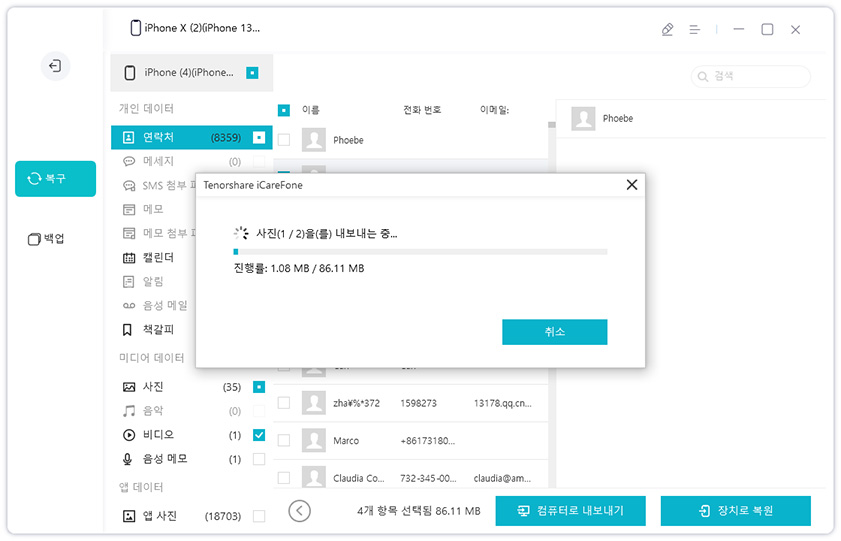Open the 백업 (Backup) section
This screenshot has height=541, width=841.
(x=46, y=239)
